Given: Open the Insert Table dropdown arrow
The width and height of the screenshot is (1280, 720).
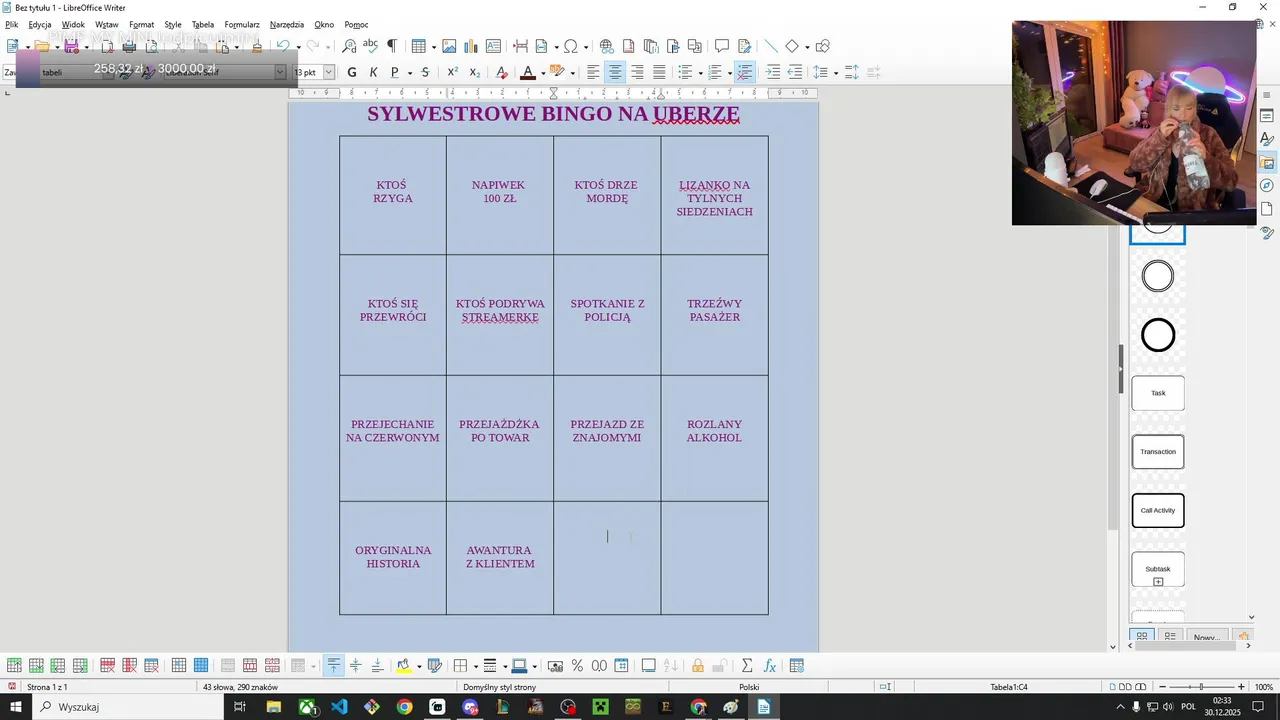Looking at the screenshot, I should click(433, 47).
